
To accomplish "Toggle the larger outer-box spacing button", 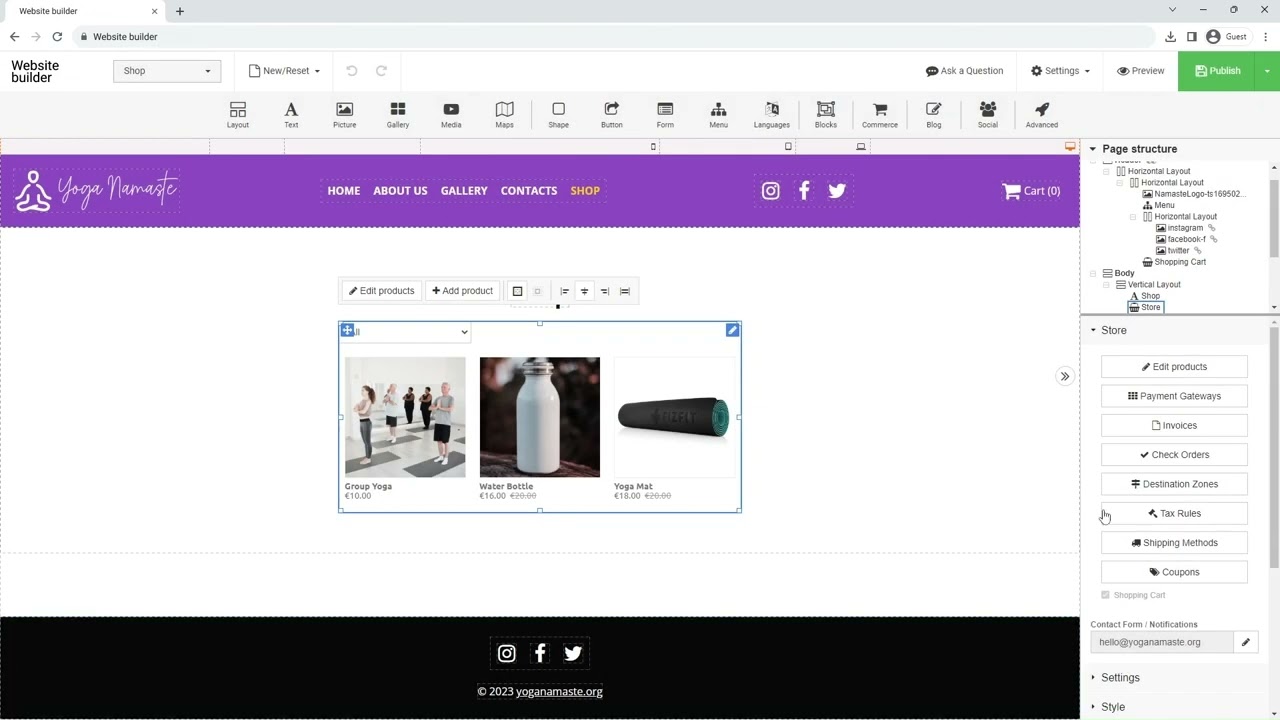I will [x=517, y=291].
